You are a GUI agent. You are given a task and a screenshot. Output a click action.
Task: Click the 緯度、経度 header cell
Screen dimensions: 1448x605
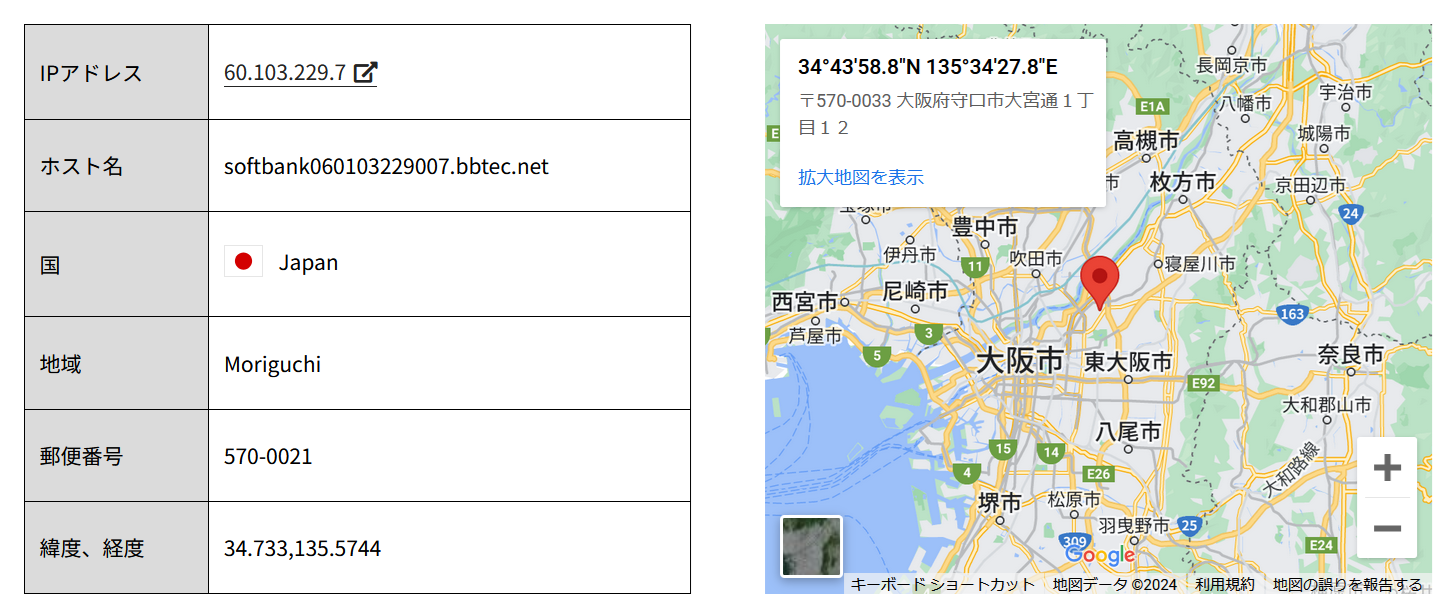click(117, 548)
